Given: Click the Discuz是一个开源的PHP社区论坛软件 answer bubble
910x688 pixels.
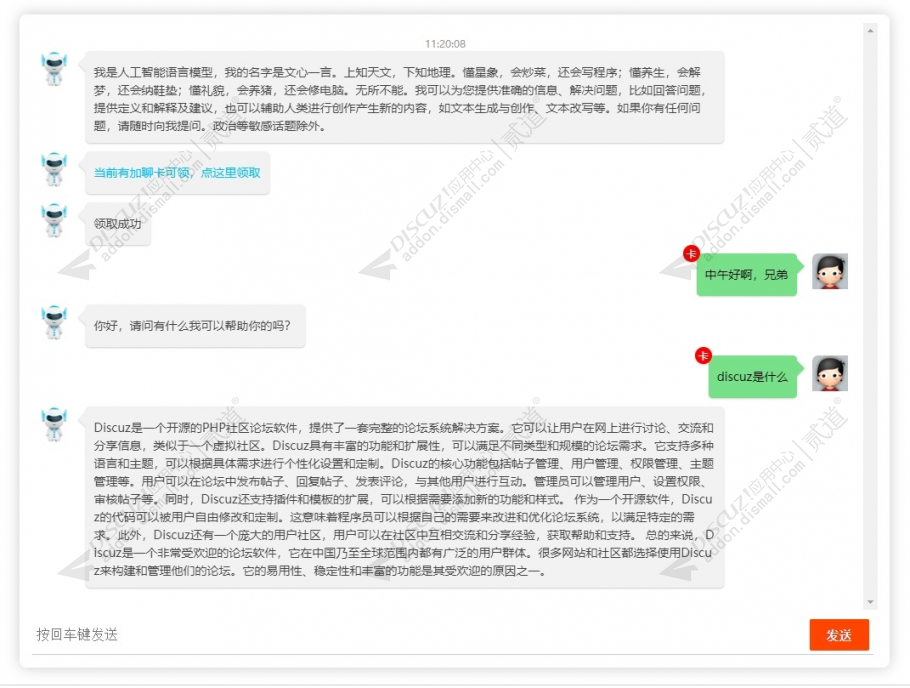Looking at the screenshot, I should 405,498.
